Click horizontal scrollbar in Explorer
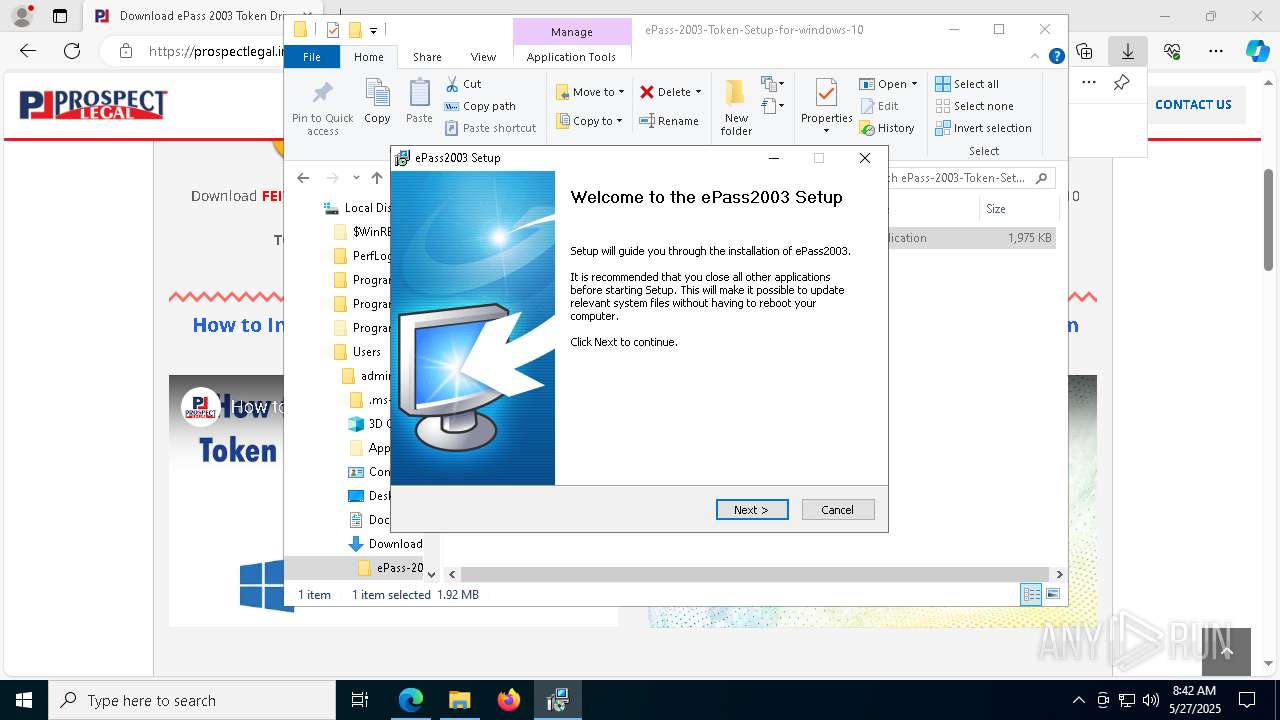1280x720 pixels. point(755,574)
